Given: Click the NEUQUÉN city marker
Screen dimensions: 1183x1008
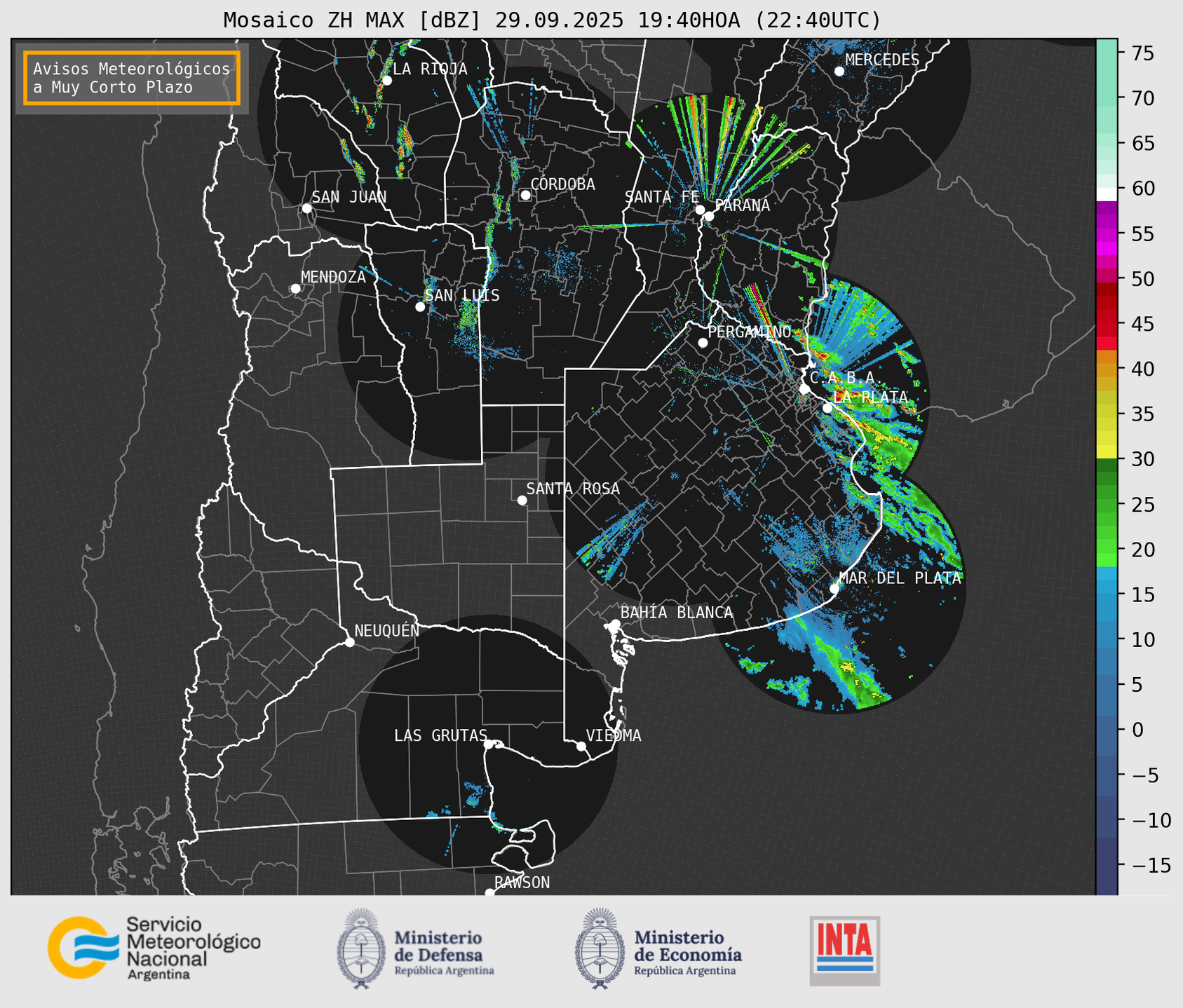Looking at the screenshot, I should click(349, 642).
